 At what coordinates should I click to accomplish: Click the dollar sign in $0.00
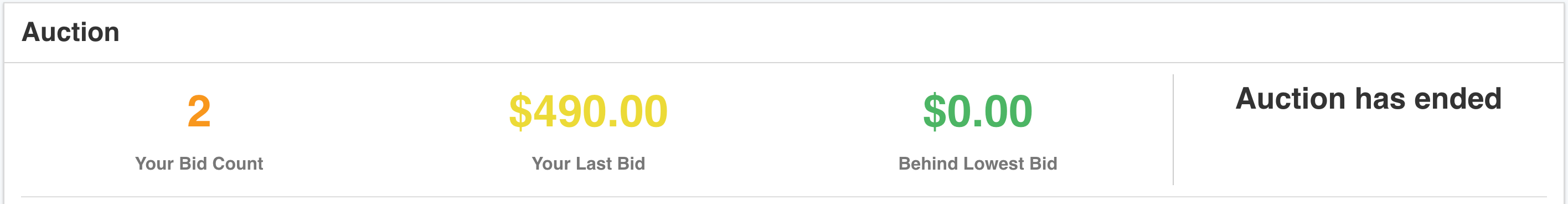(935, 111)
